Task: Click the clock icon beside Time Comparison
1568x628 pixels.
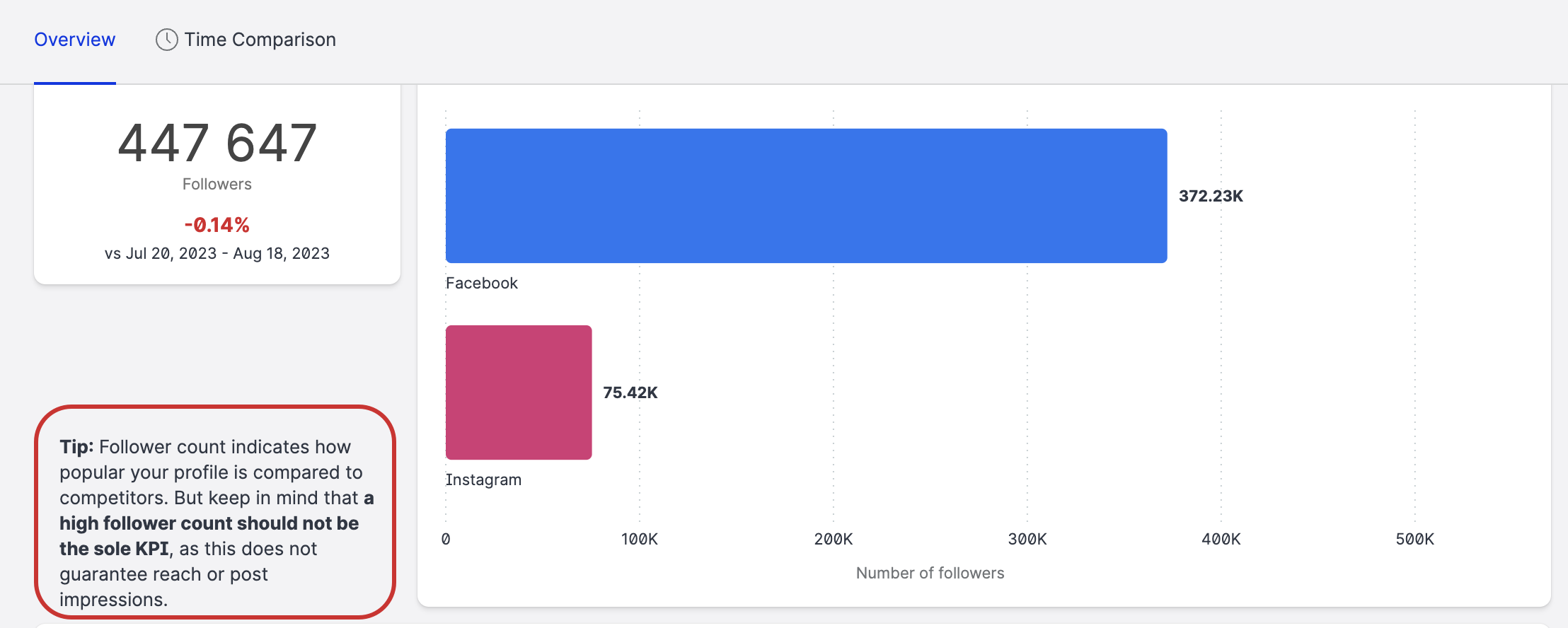Action: click(166, 40)
